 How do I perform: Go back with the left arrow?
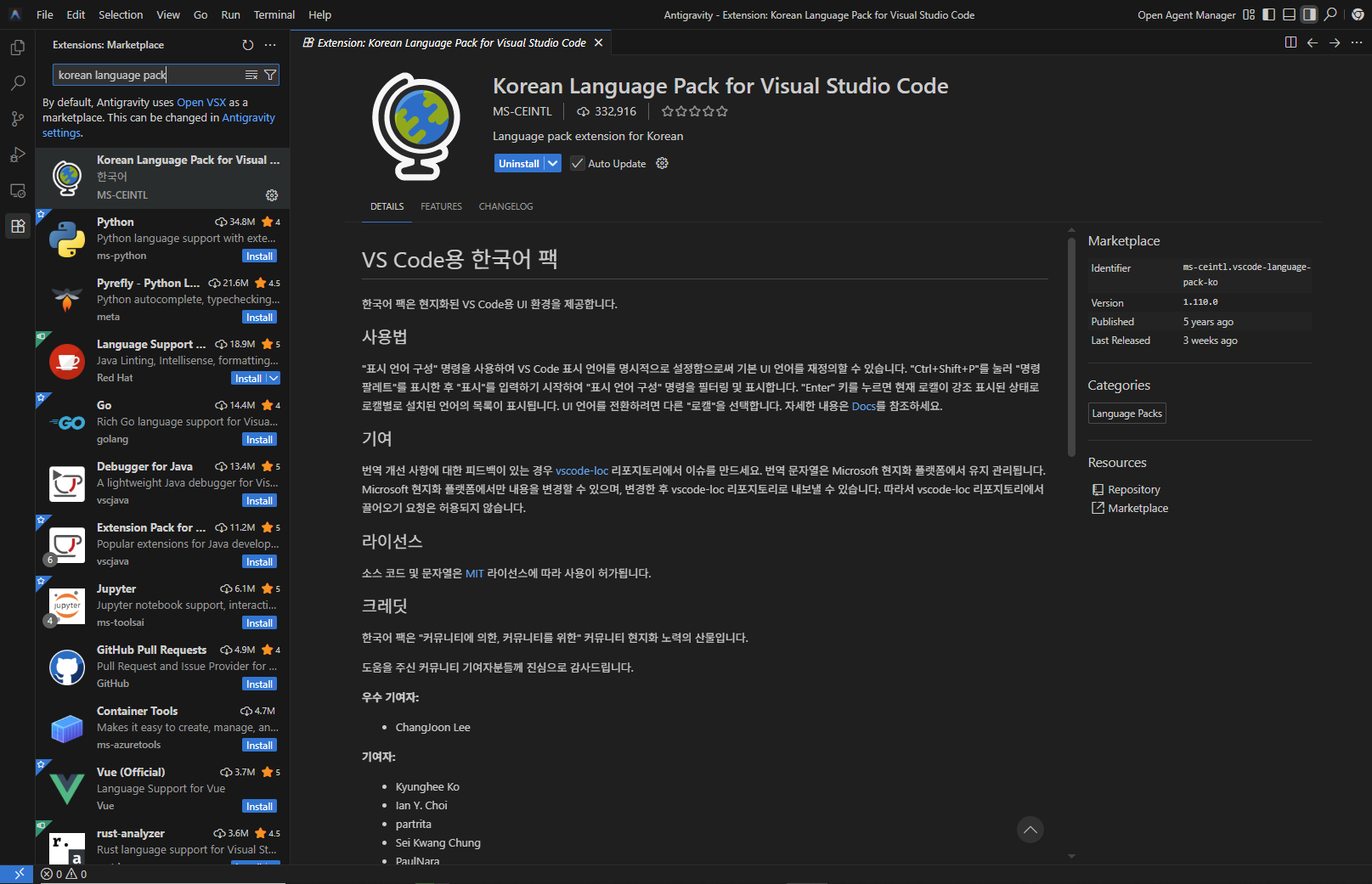(x=1313, y=42)
